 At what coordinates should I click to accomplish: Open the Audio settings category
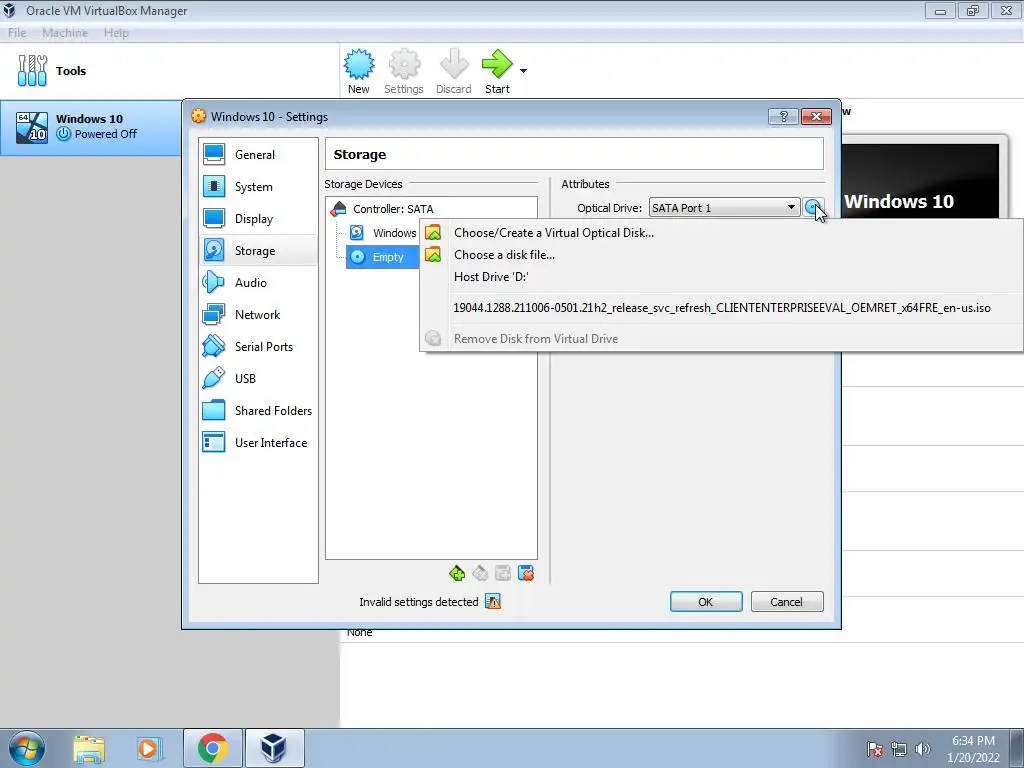[x=258, y=283]
